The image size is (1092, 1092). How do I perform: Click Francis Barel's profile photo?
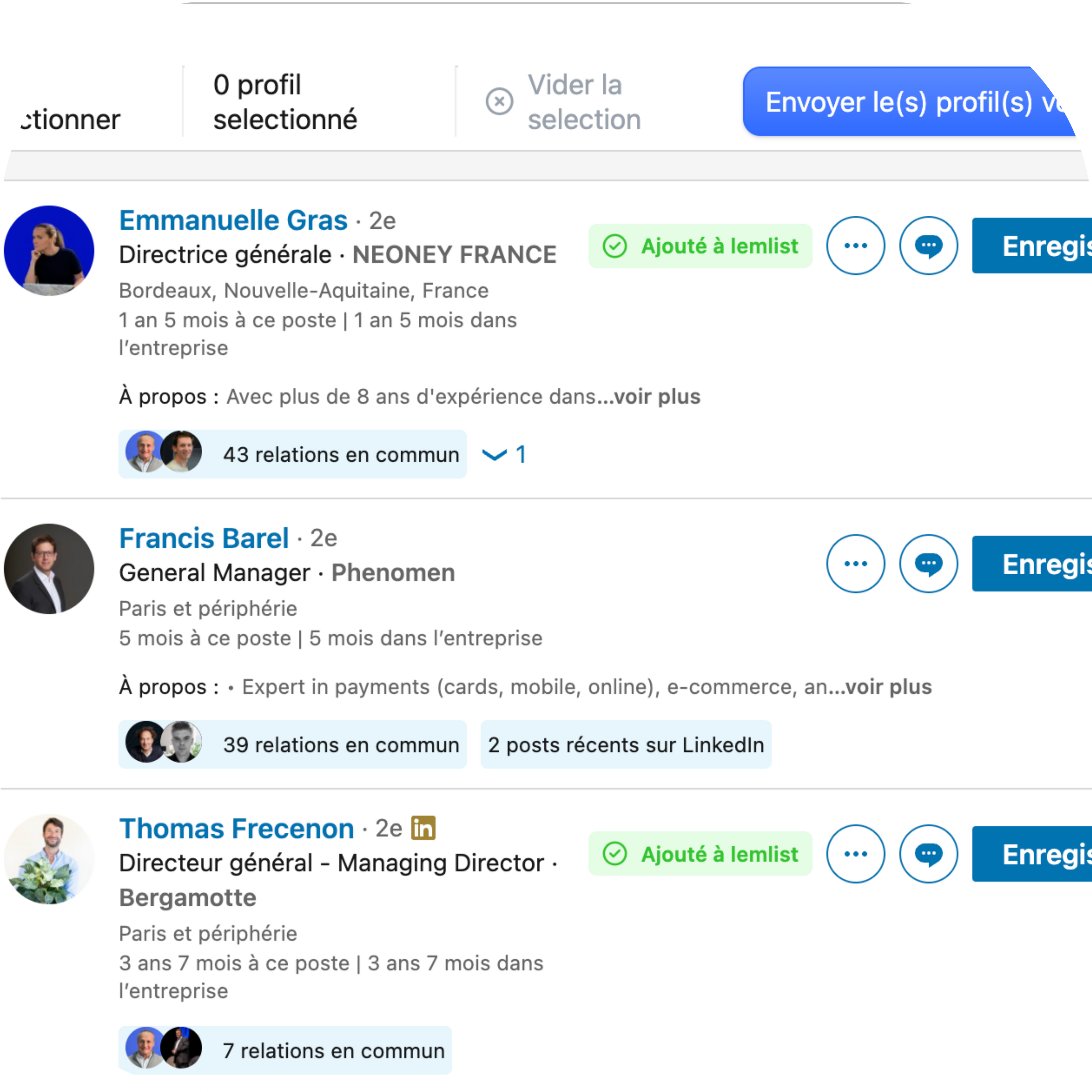point(49,569)
